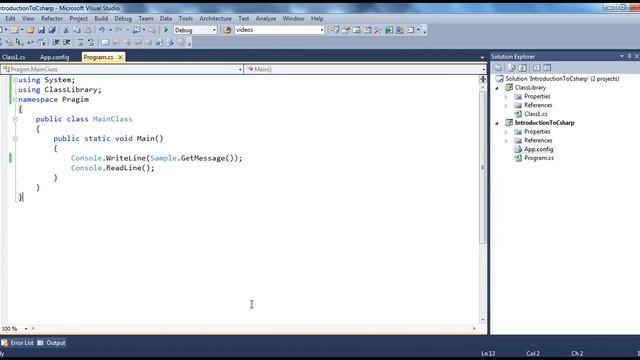Click 'Ln 13' in the status bar
This screenshot has height=360, width=640.
pyautogui.click(x=488, y=353)
